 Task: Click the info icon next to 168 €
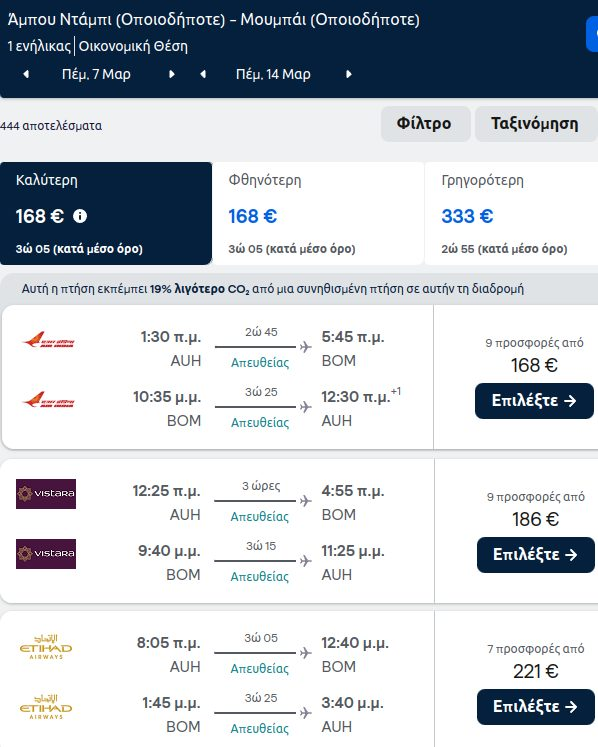[80, 216]
